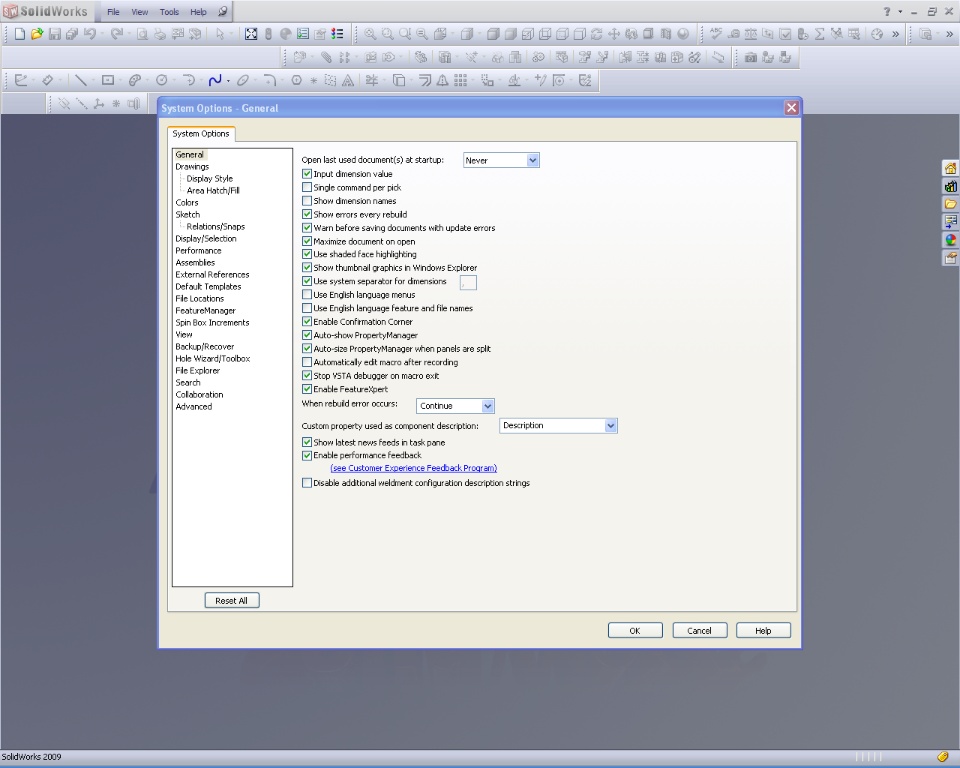The image size is (960, 768).
Task: Click the dialog Help button
Action: [763, 631]
